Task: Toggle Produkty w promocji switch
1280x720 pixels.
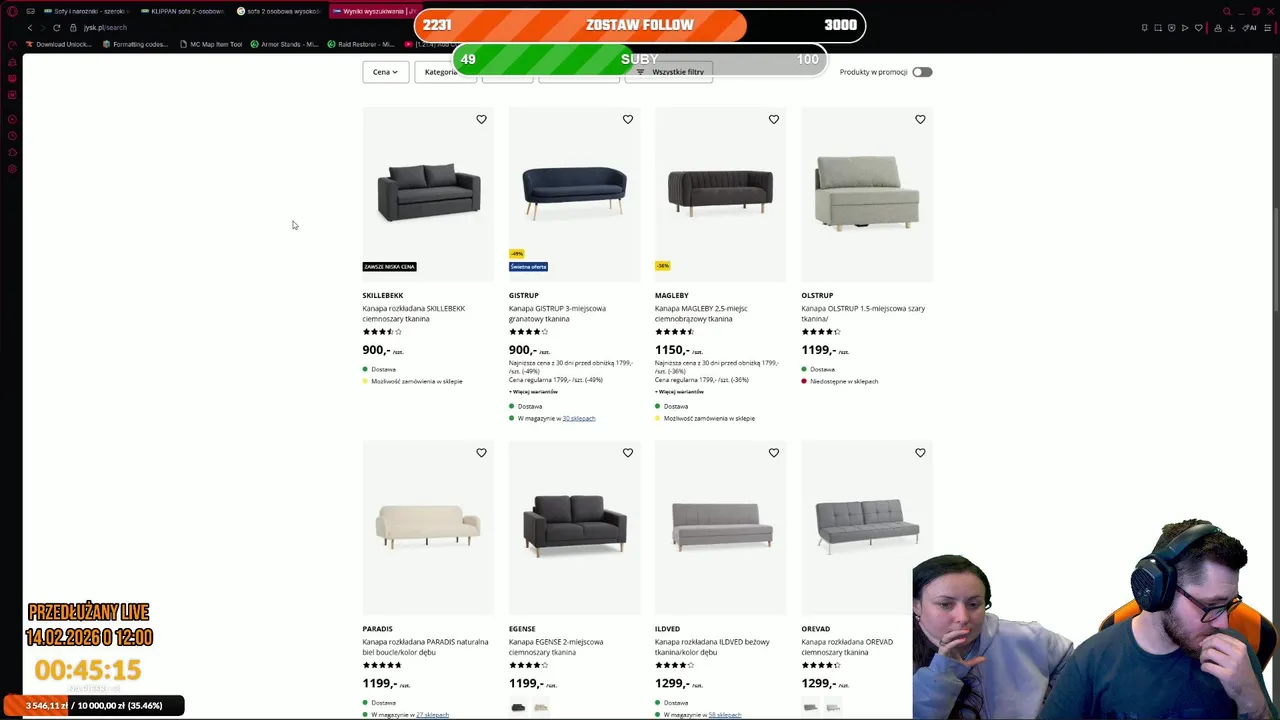Action: 922,72
